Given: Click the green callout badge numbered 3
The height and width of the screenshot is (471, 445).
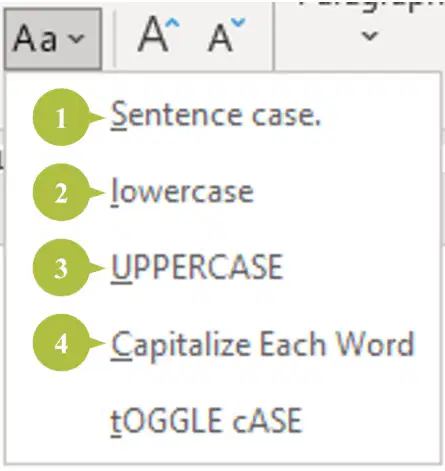Looking at the screenshot, I should (x=61, y=268).
